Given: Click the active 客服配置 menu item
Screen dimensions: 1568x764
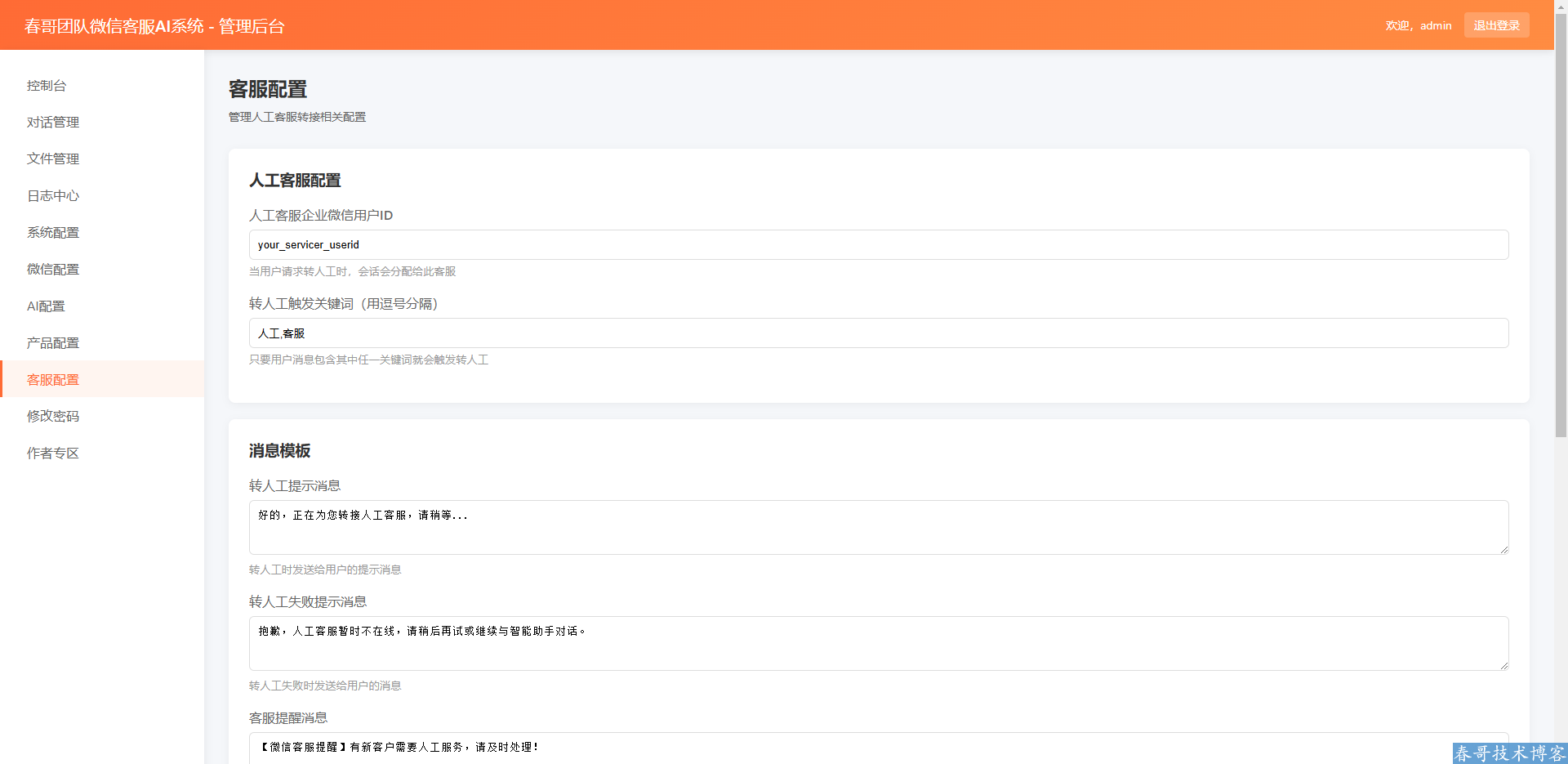Looking at the screenshot, I should coord(53,380).
